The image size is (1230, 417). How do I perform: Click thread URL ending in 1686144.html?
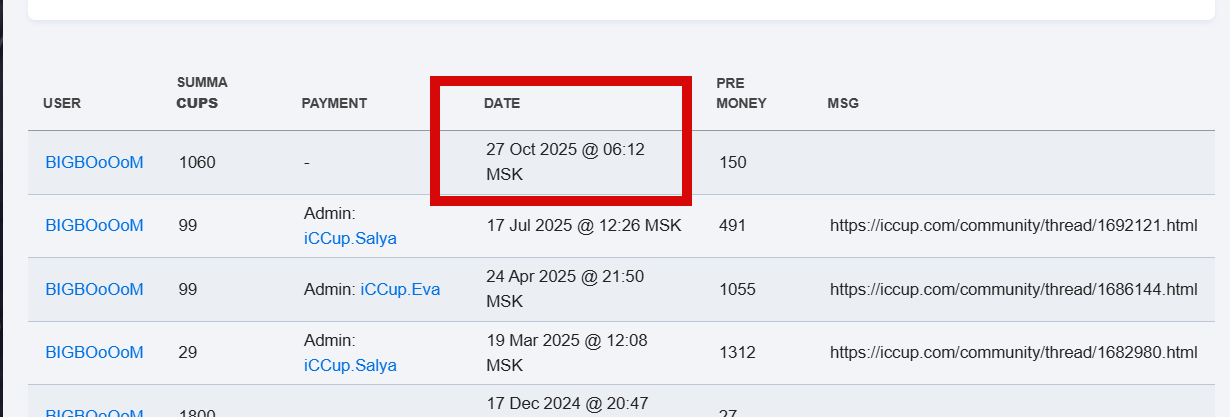pos(1013,289)
